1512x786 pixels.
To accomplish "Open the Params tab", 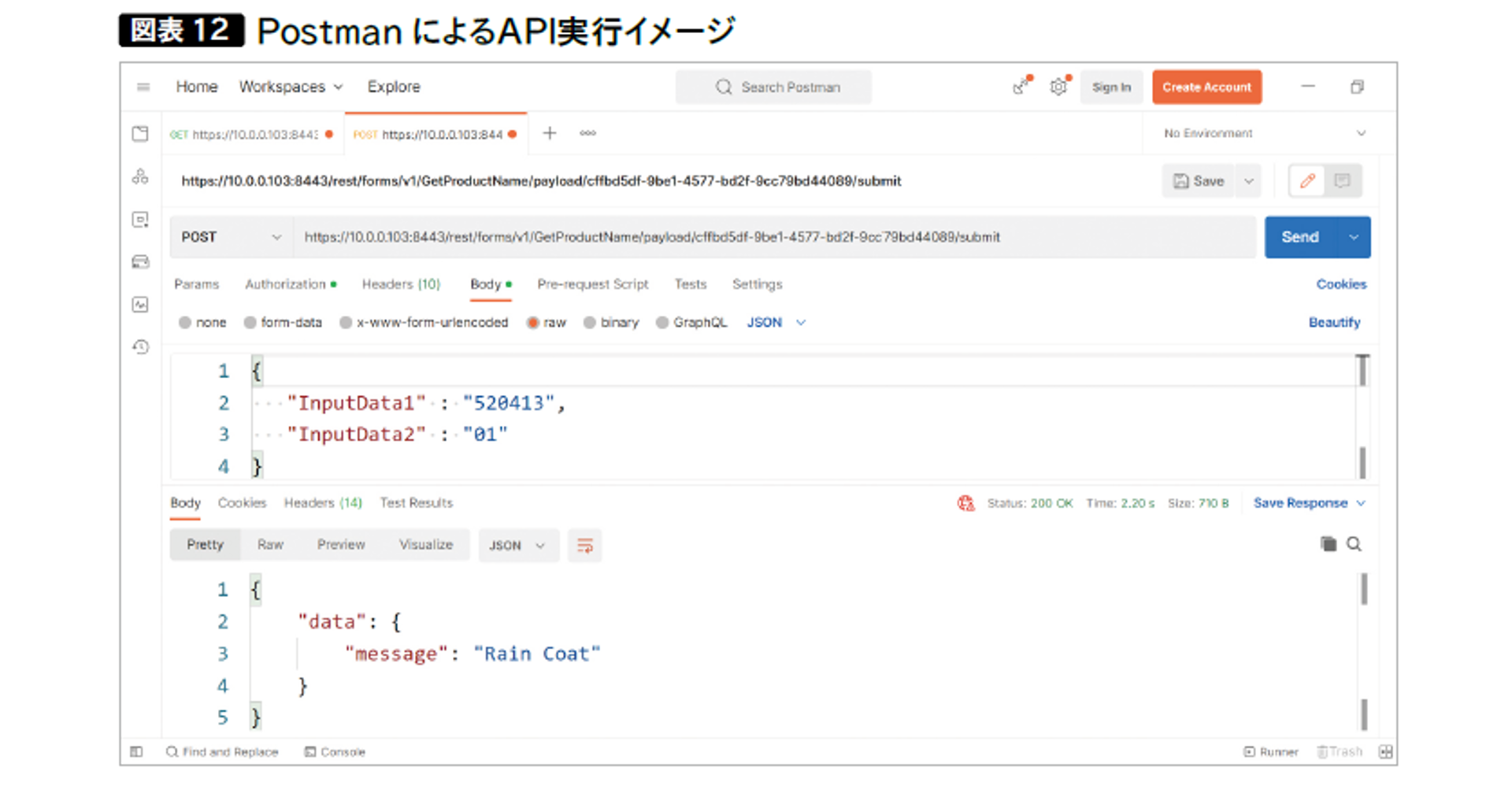I will (197, 284).
